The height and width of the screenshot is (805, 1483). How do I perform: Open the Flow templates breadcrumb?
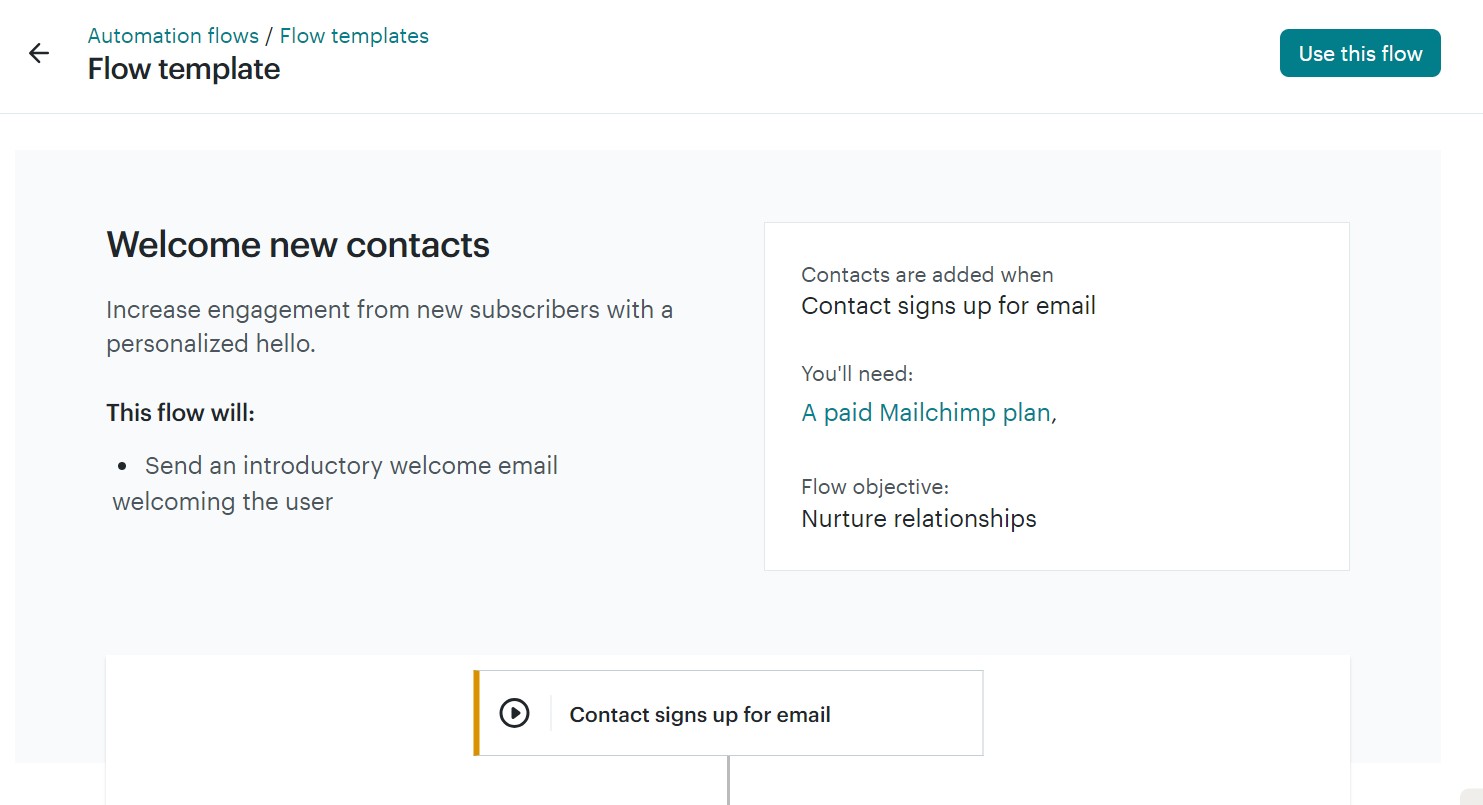pos(354,35)
